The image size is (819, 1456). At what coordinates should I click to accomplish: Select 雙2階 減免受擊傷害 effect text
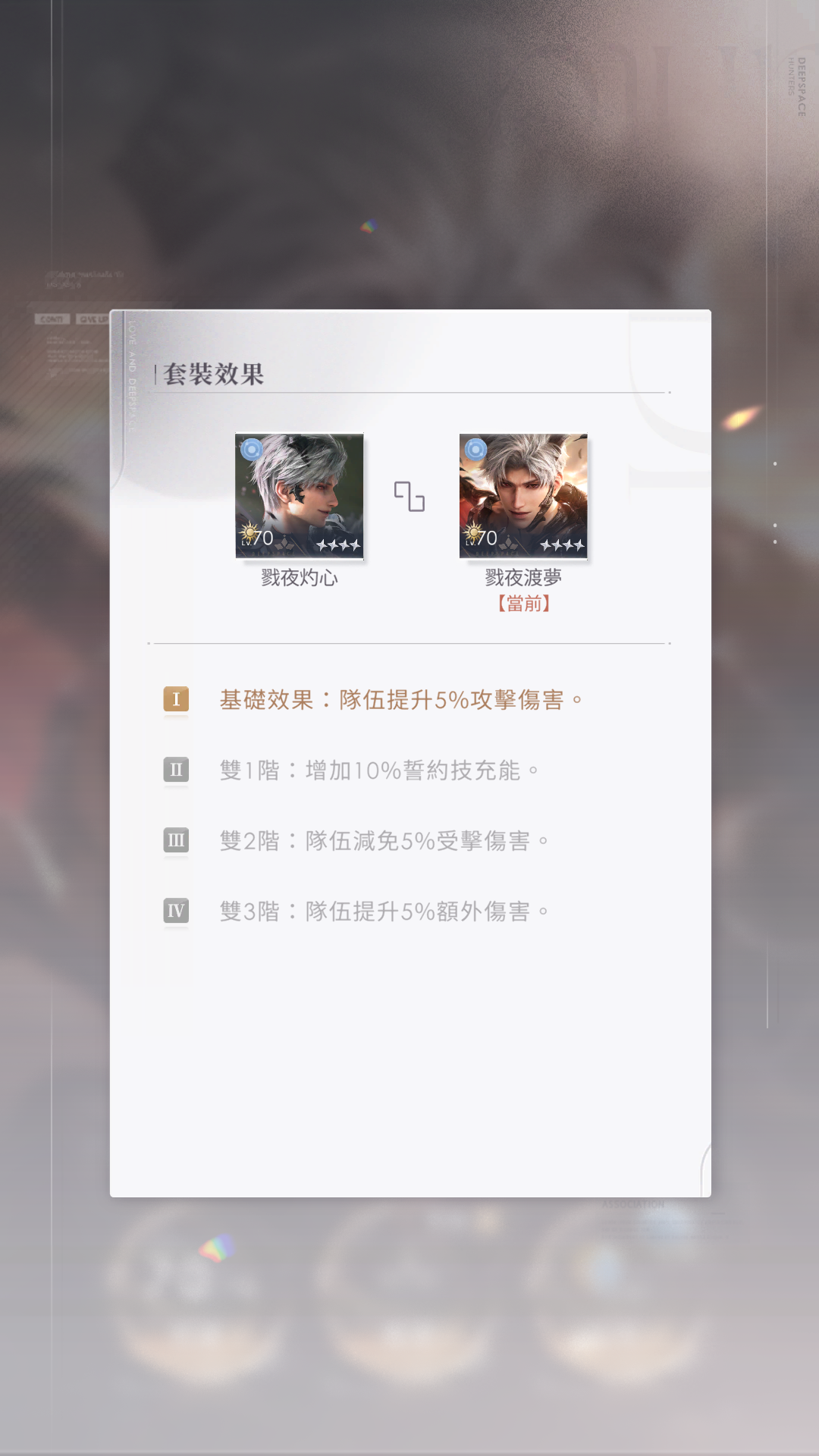point(384,841)
